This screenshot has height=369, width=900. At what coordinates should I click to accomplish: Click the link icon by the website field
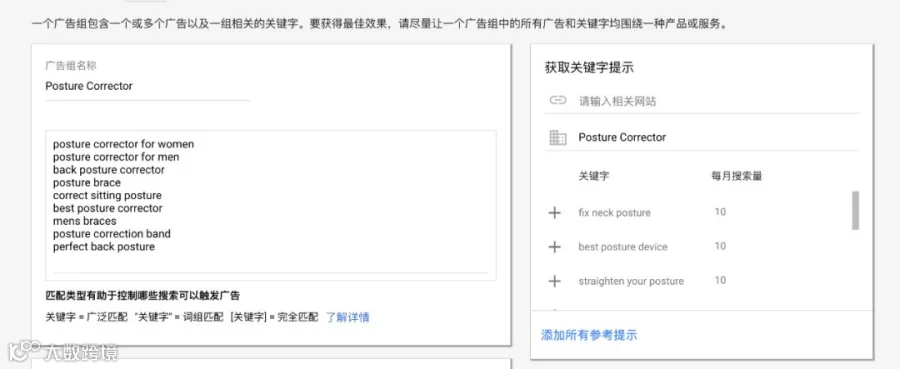pos(558,100)
